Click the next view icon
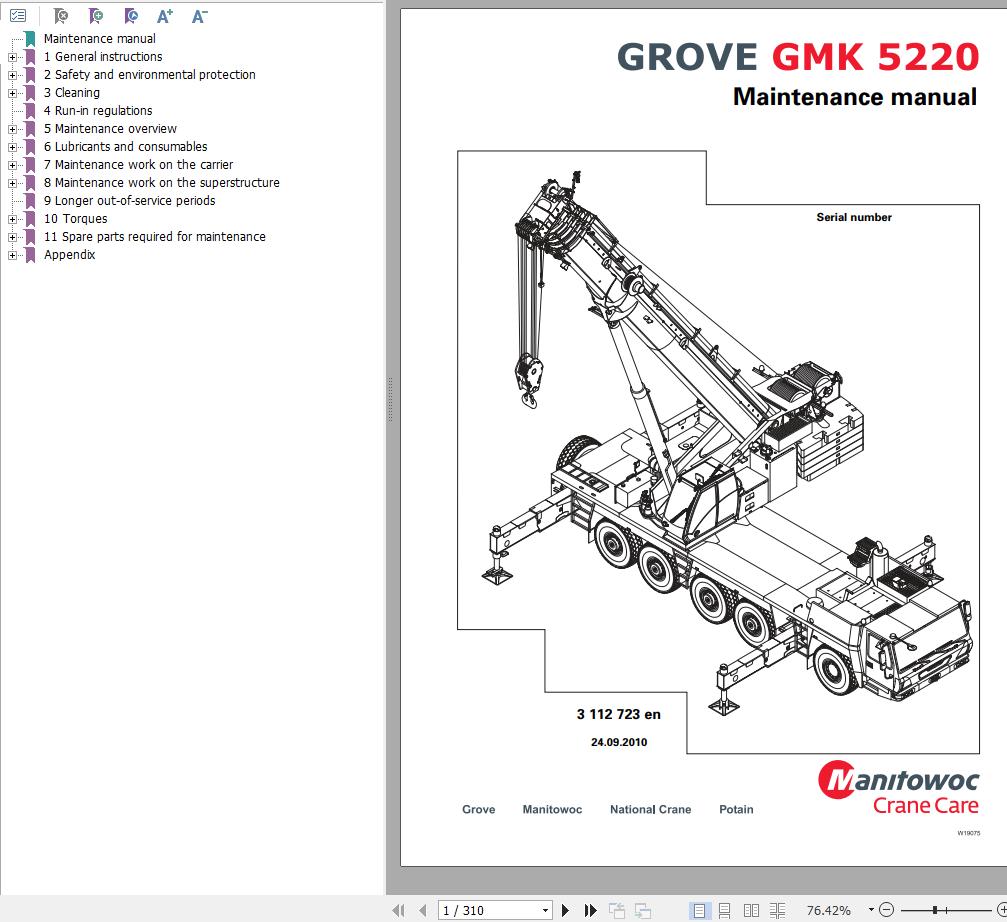This screenshot has width=1007, height=922. click(x=643, y=910)
